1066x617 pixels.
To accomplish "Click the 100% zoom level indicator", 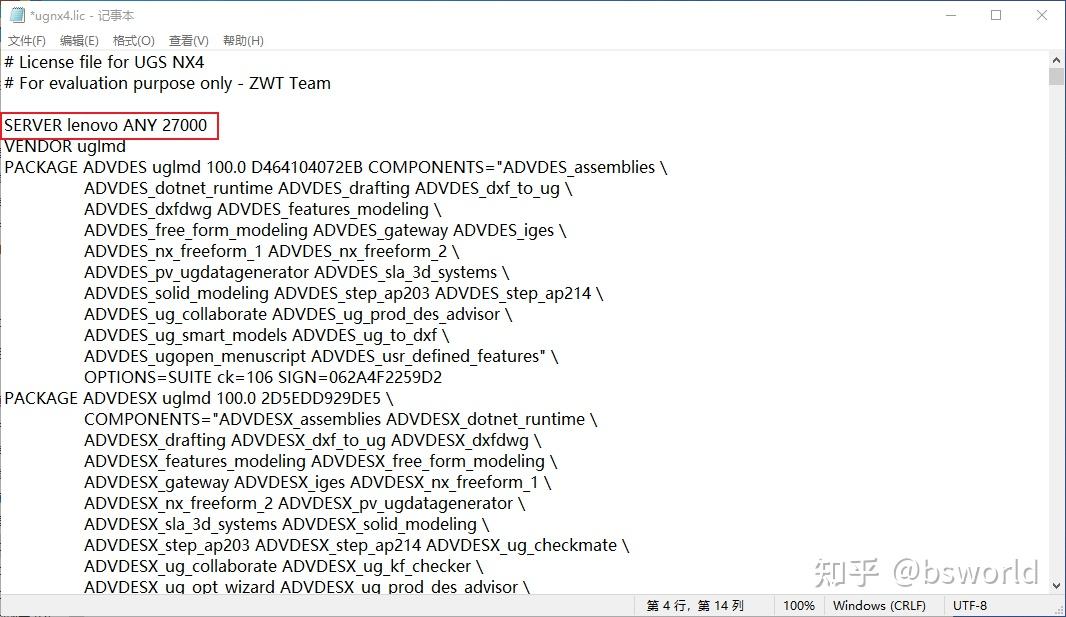I will (799, 605).
